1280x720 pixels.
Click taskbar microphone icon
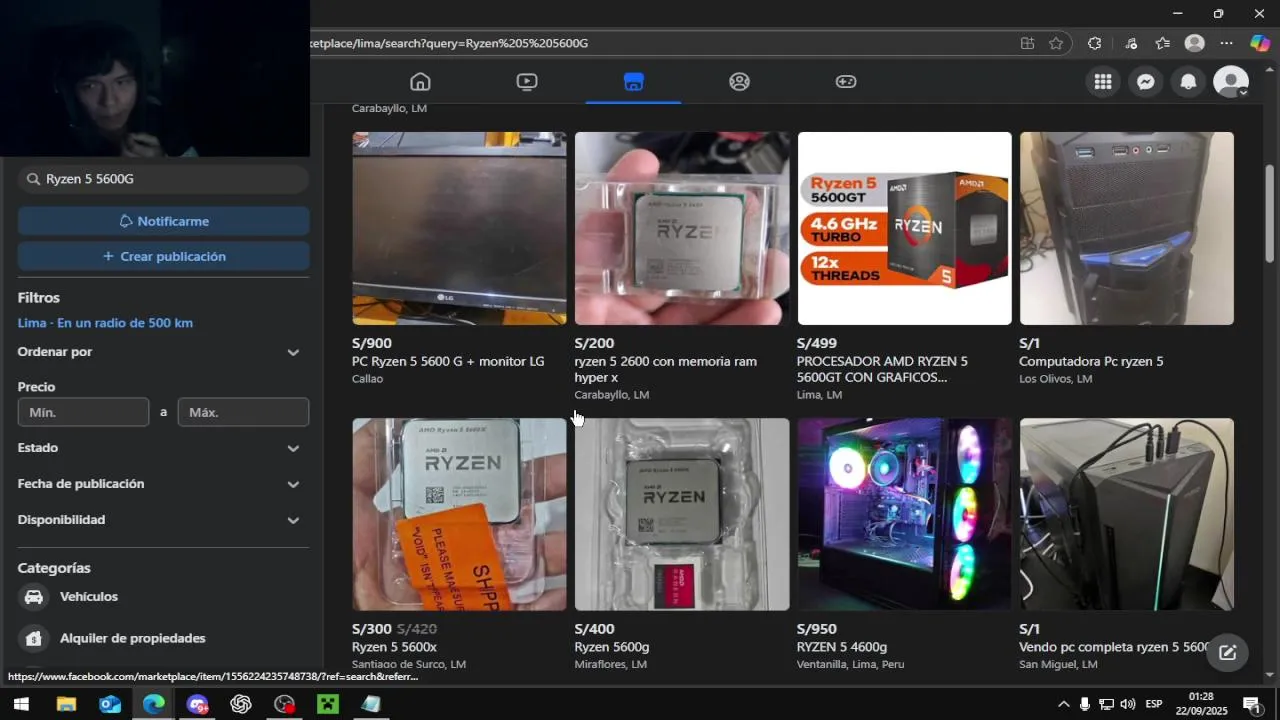[x=1085, y=704]
